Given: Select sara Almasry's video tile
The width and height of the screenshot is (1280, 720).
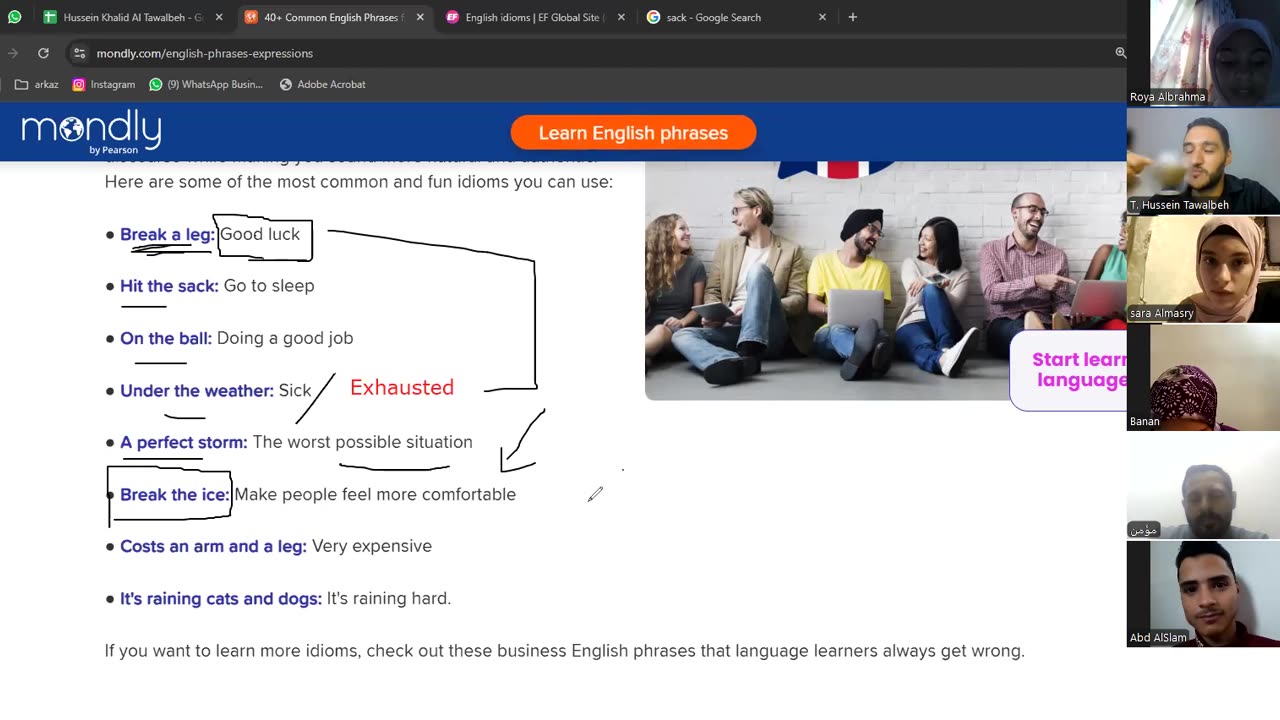Looking at the screenshot, I should (1203, 269).
